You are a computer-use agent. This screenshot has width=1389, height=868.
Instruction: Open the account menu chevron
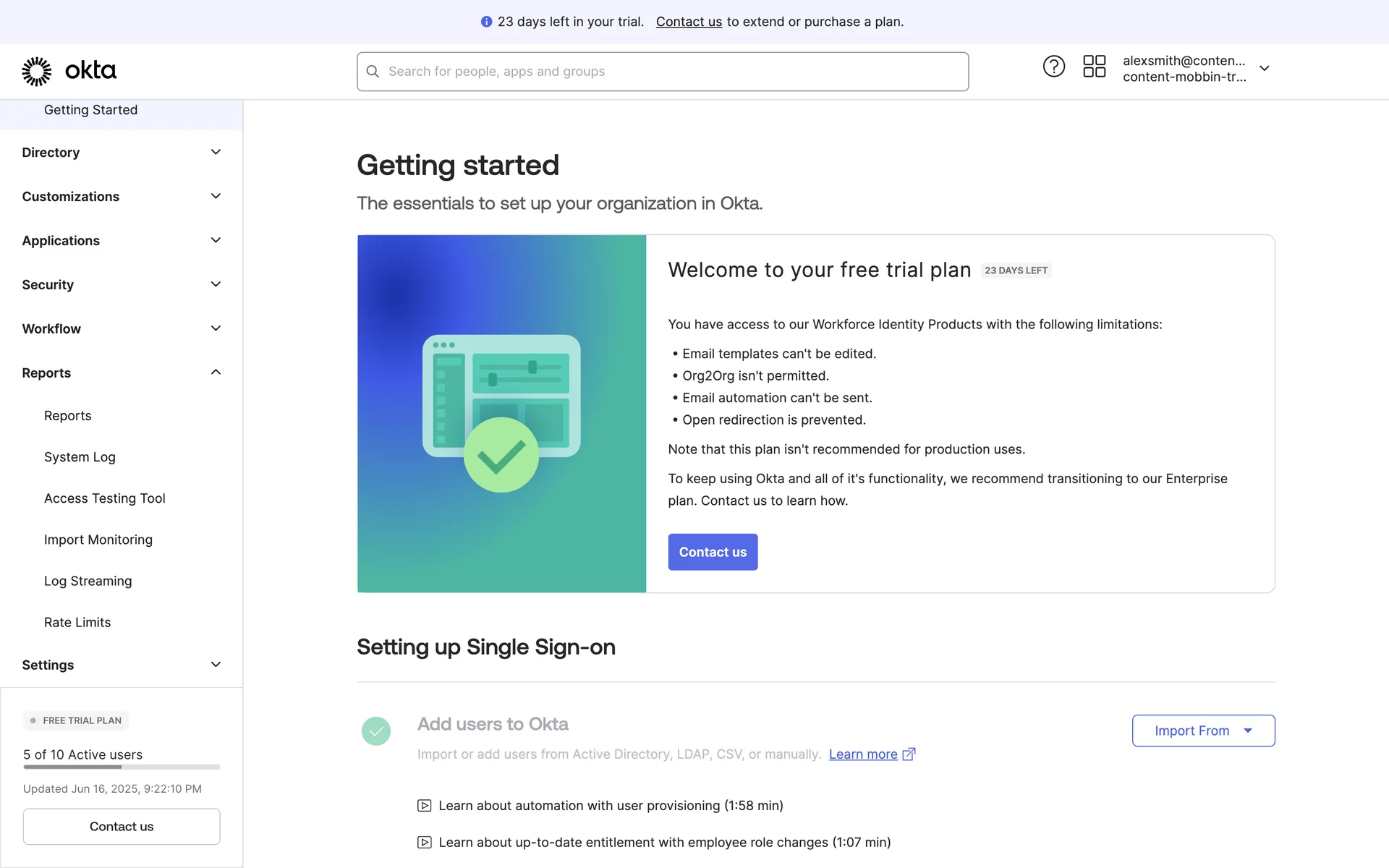[1265, 69]
